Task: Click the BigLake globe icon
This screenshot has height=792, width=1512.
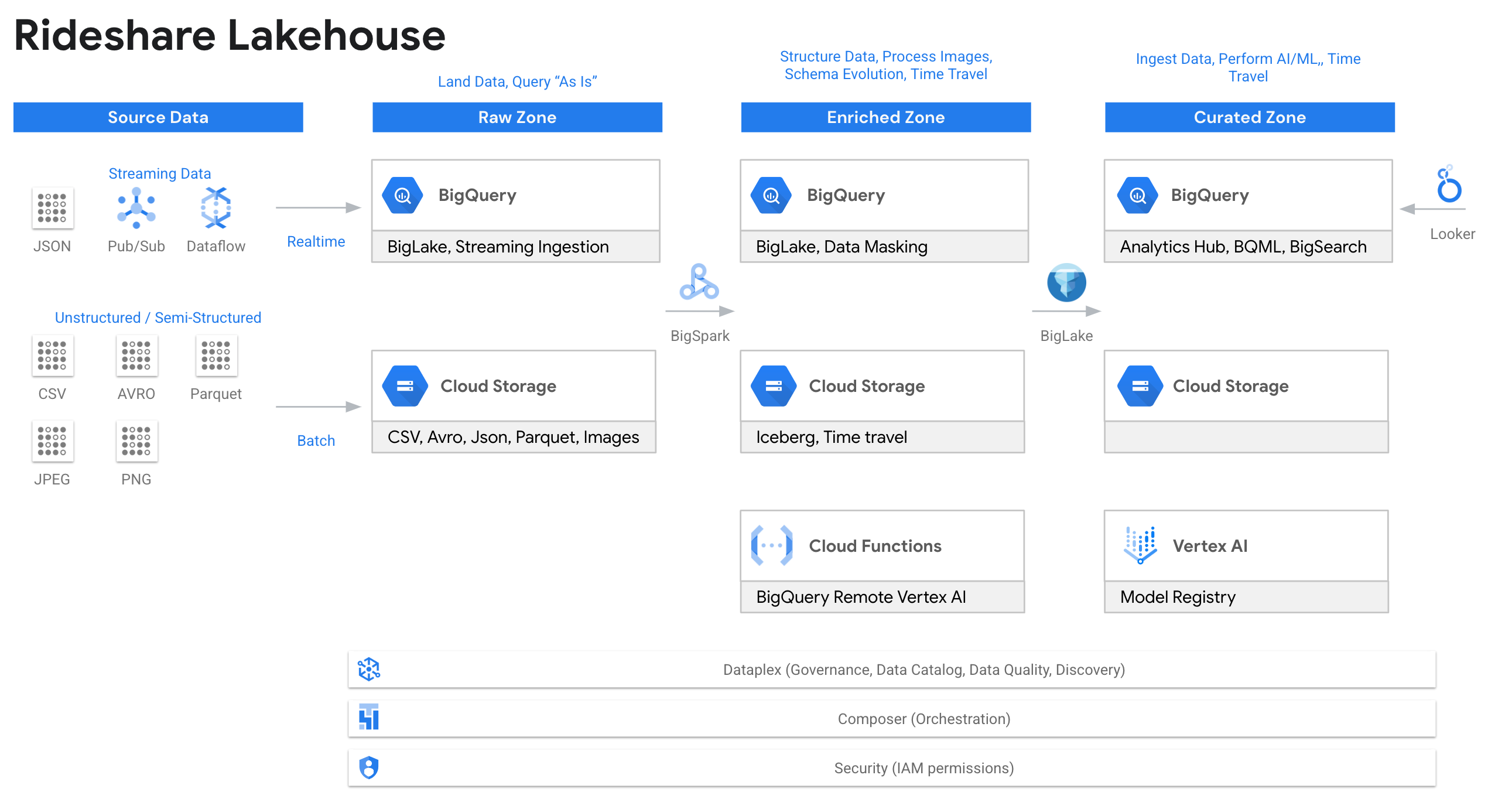Action: (1066, 282)
